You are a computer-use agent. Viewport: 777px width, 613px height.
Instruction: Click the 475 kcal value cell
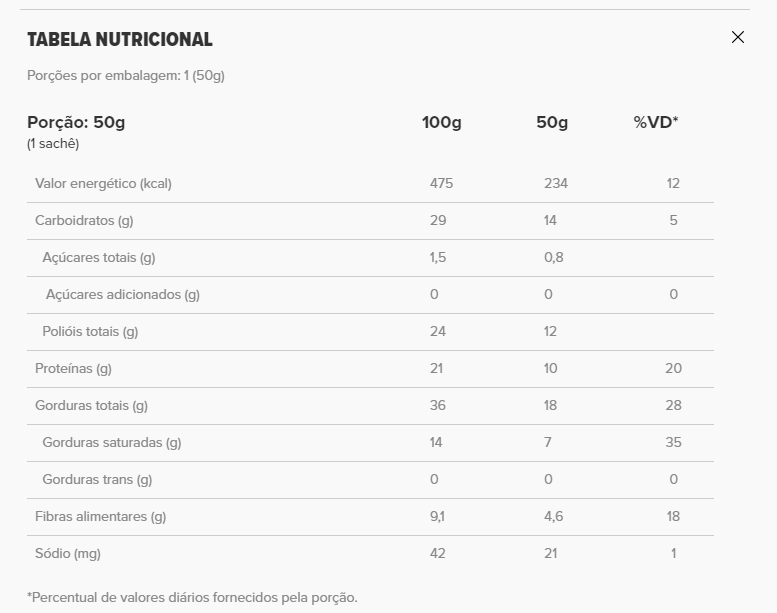[x=442, y=183]
